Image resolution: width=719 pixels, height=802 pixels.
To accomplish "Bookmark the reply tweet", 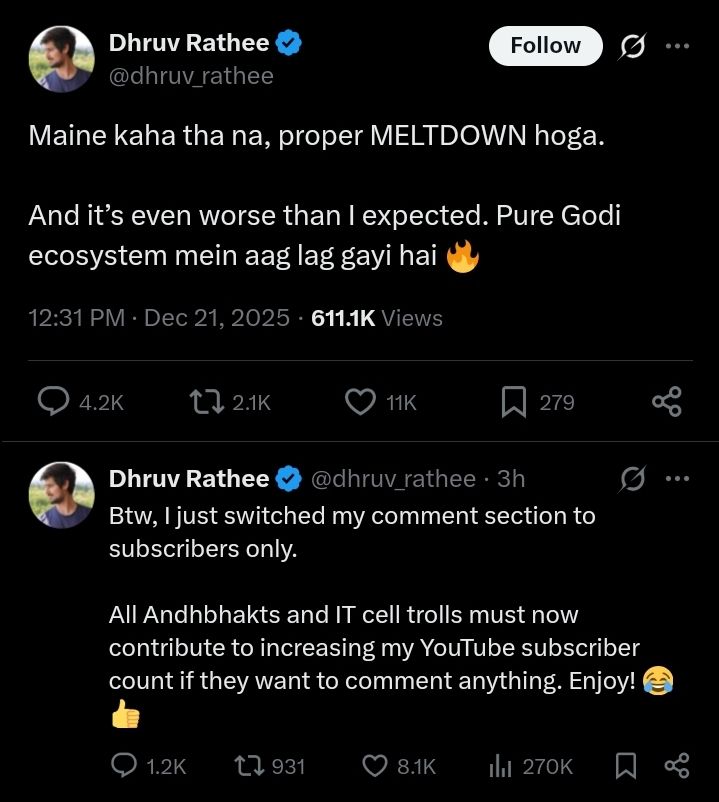I will 626,766.
